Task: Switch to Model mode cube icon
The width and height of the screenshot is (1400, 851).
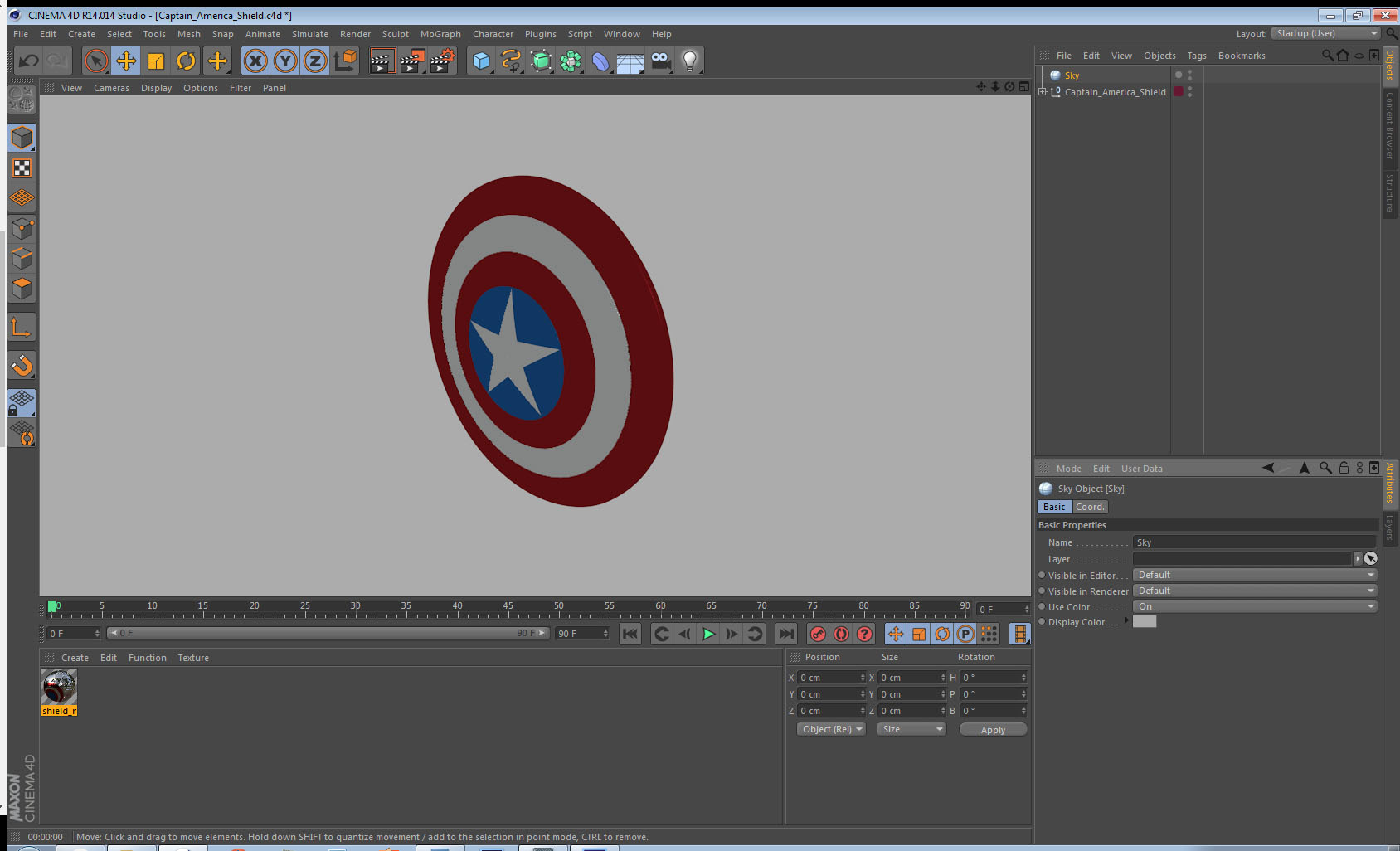Action: pos(22,138)
